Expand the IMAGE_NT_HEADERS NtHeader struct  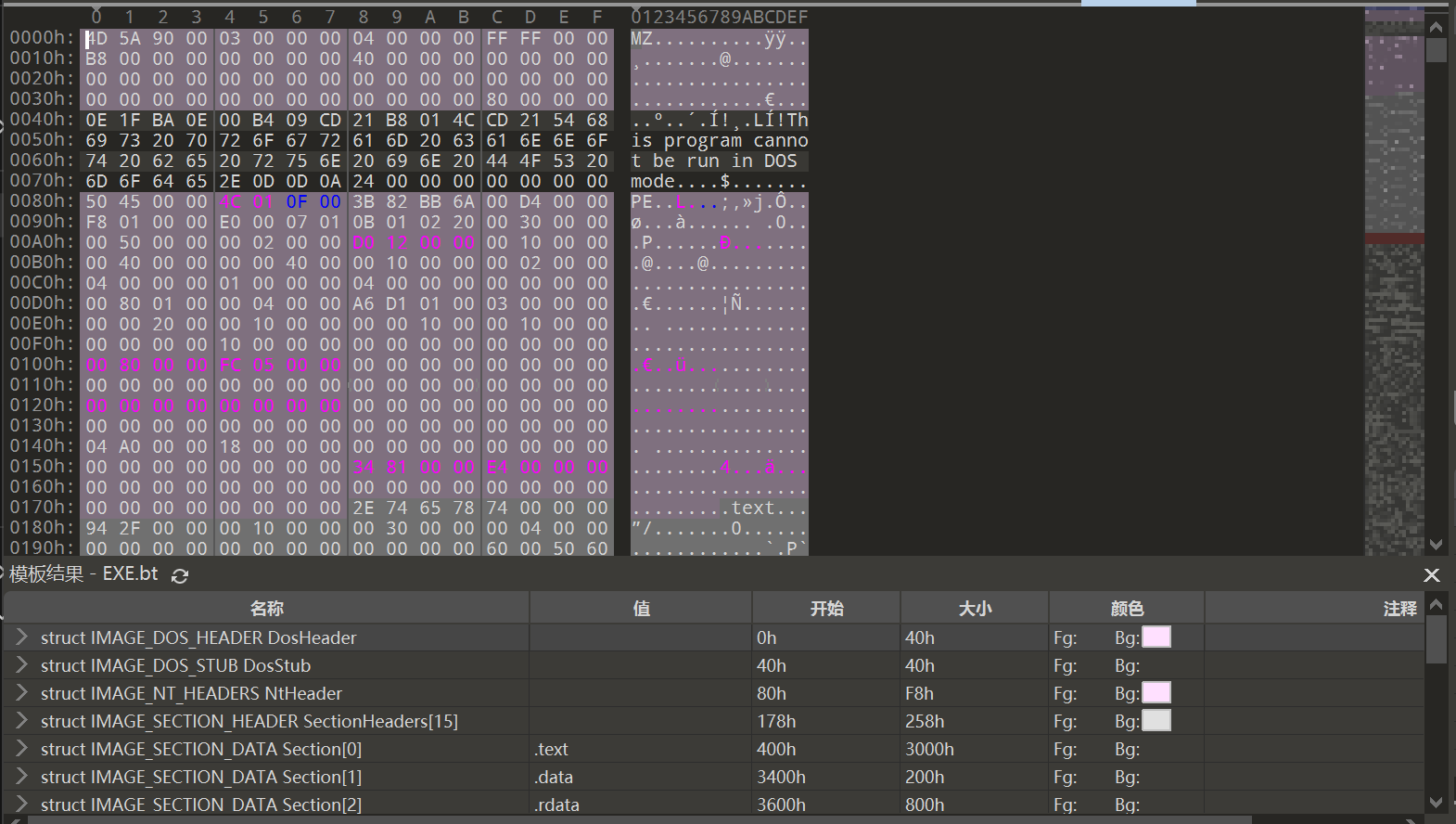pos(21,693)
